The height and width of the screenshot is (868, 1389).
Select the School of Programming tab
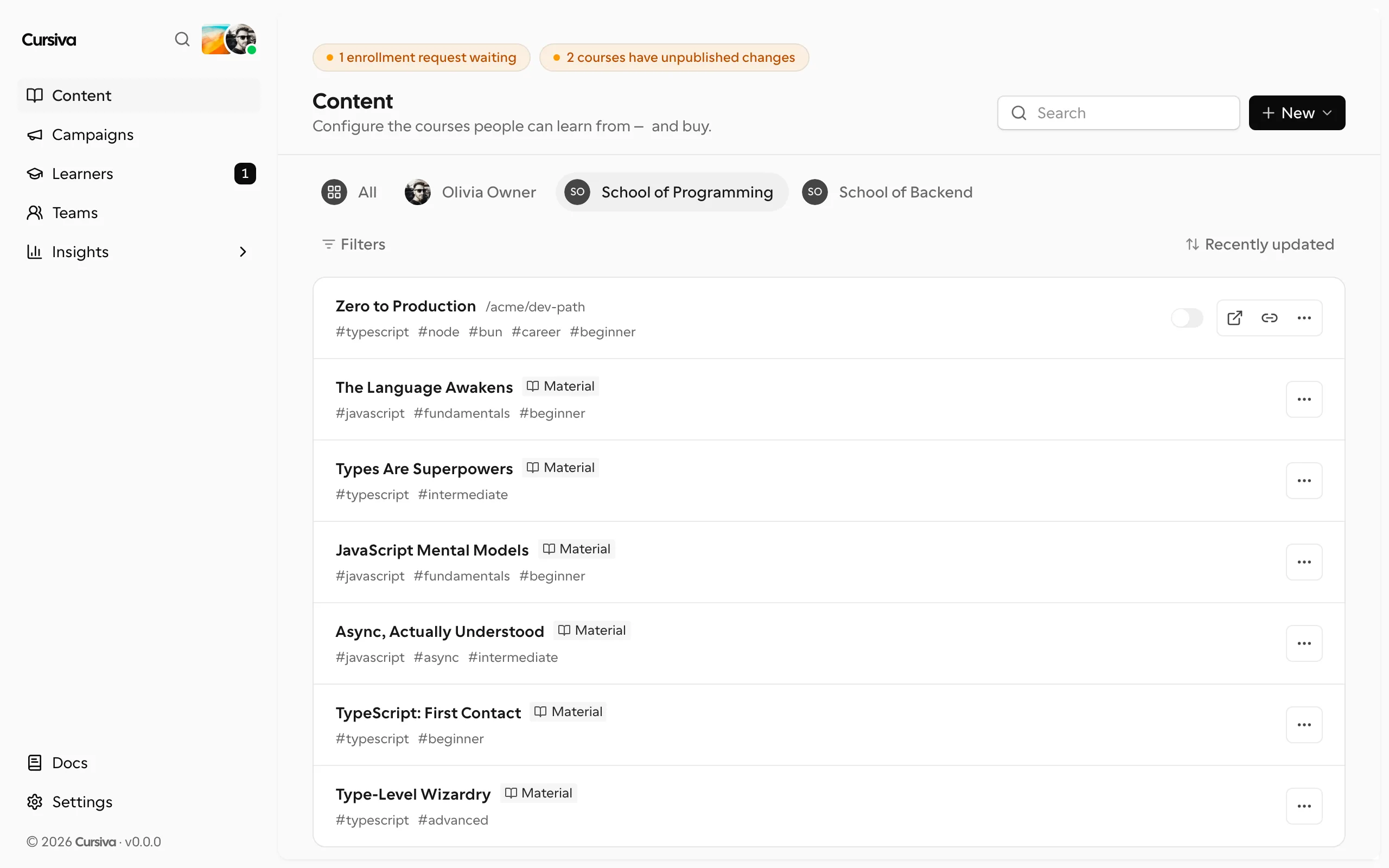pyautogui.click(x=672, y=192)
